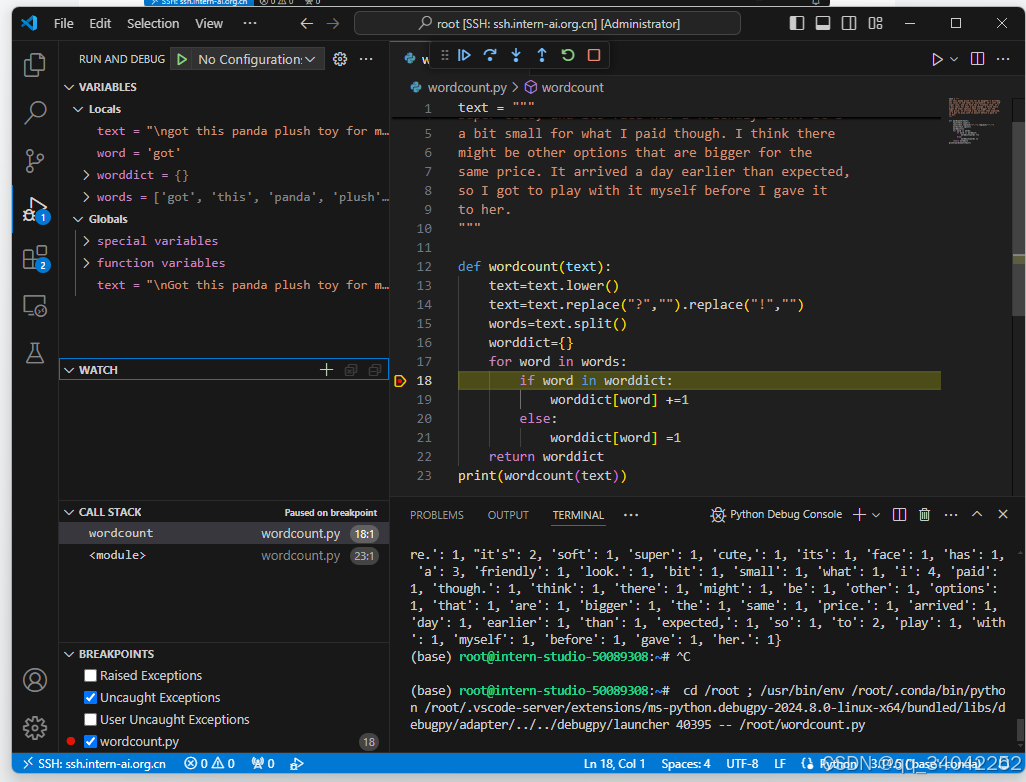Open the Extensions sidebar icon
The image size is (1026, 782).
click(x=34, y=257)
